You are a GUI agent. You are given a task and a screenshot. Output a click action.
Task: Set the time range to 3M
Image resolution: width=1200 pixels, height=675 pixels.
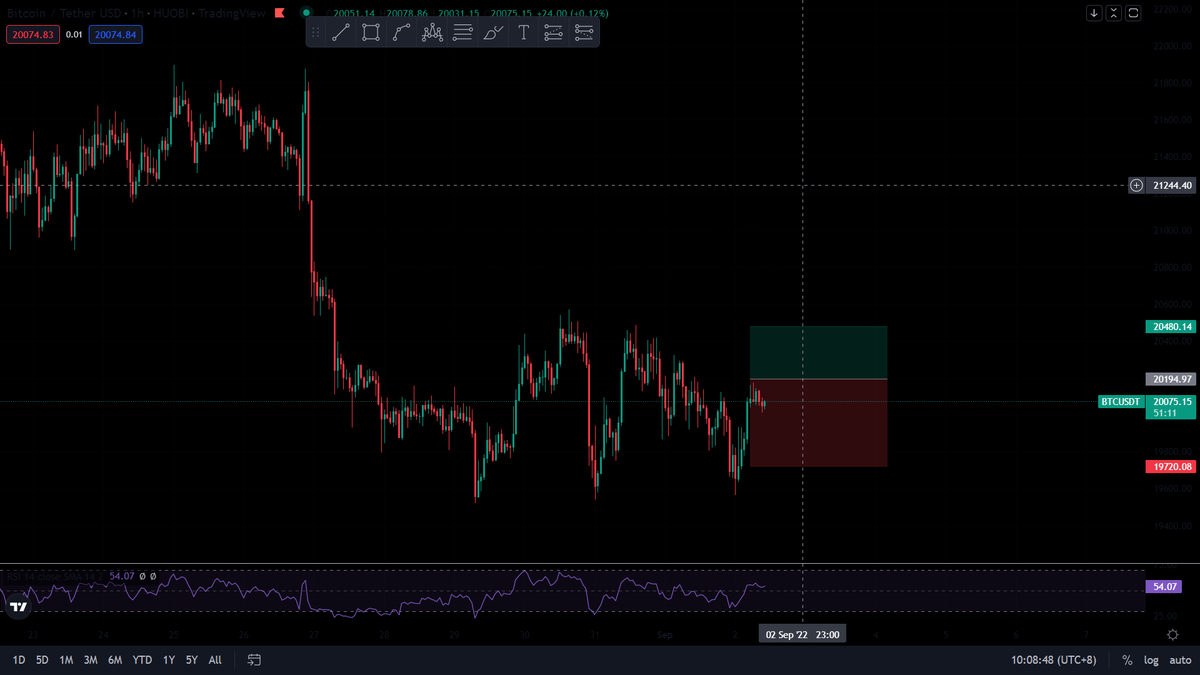[90, 660]
